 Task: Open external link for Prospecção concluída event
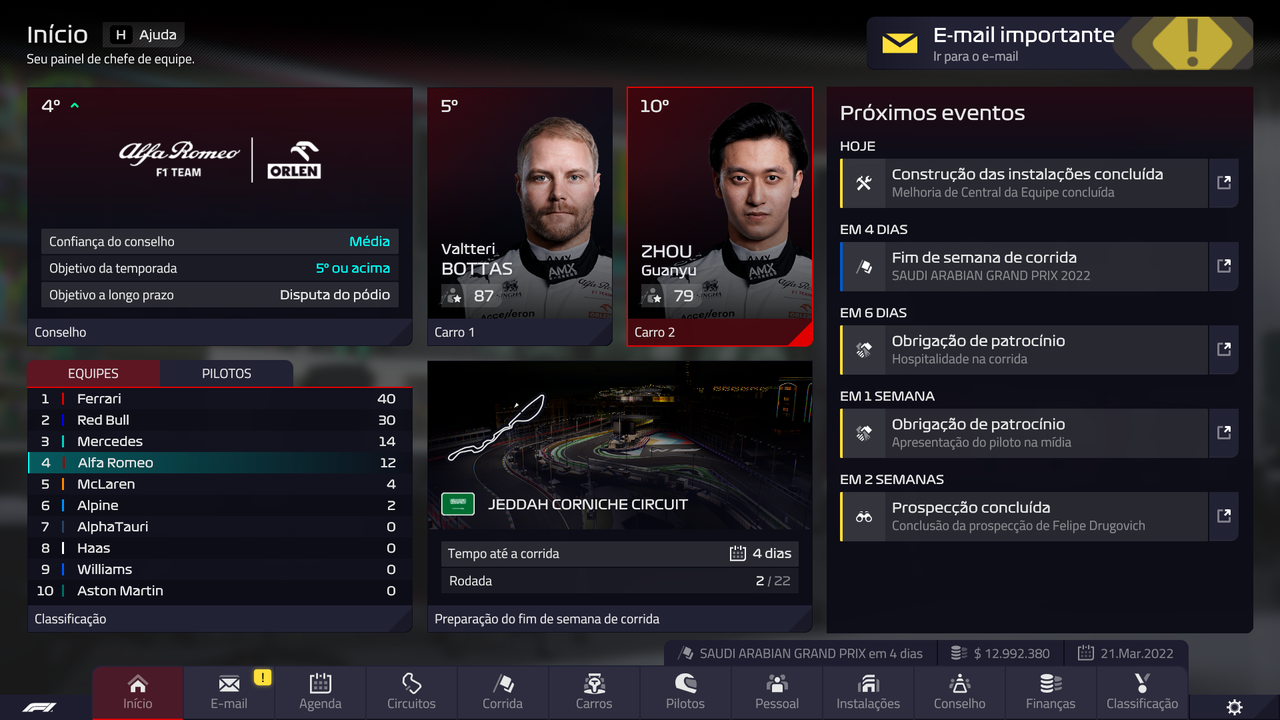[x=1224, y=516]
